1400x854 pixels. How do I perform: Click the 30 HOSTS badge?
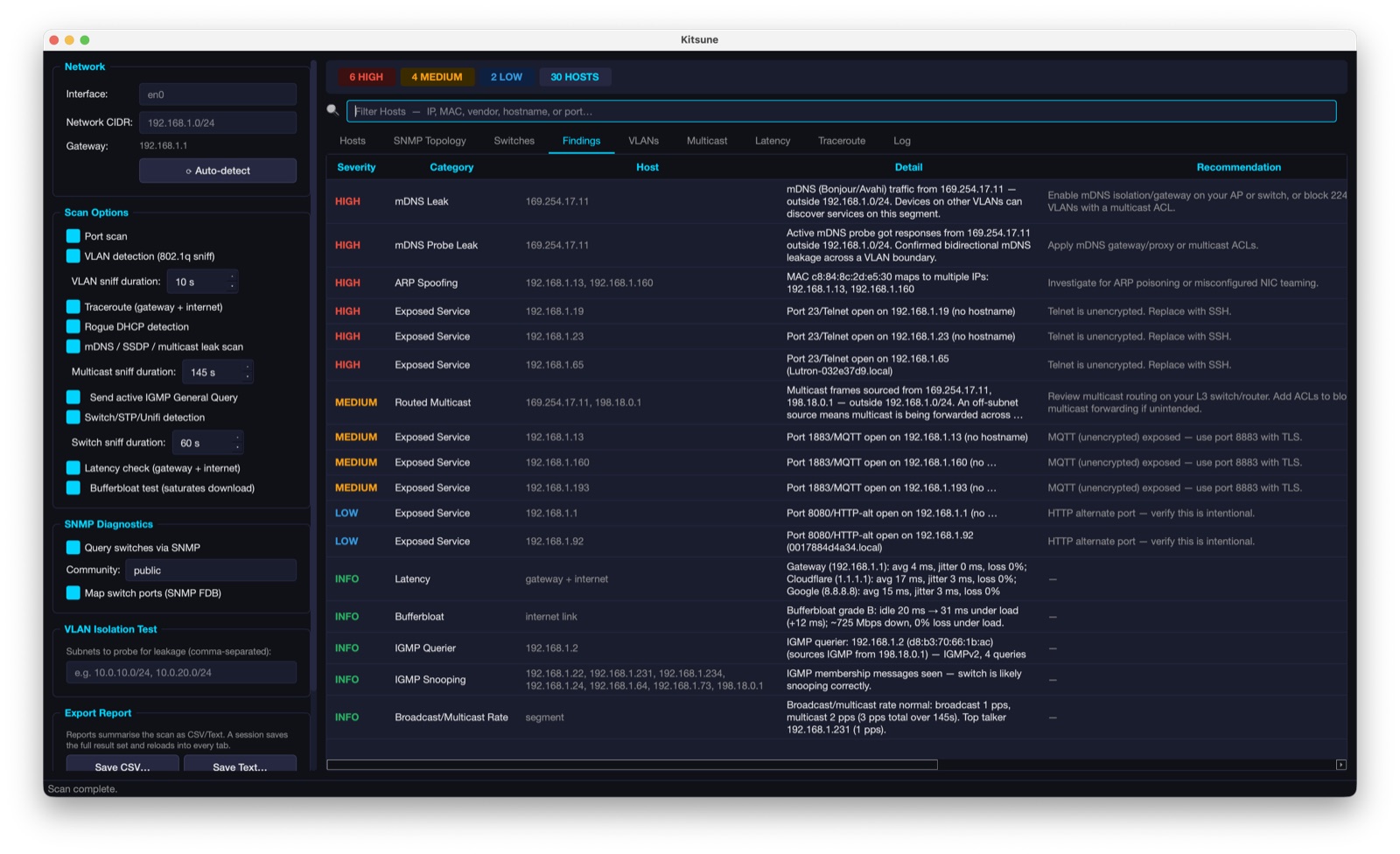575,77
